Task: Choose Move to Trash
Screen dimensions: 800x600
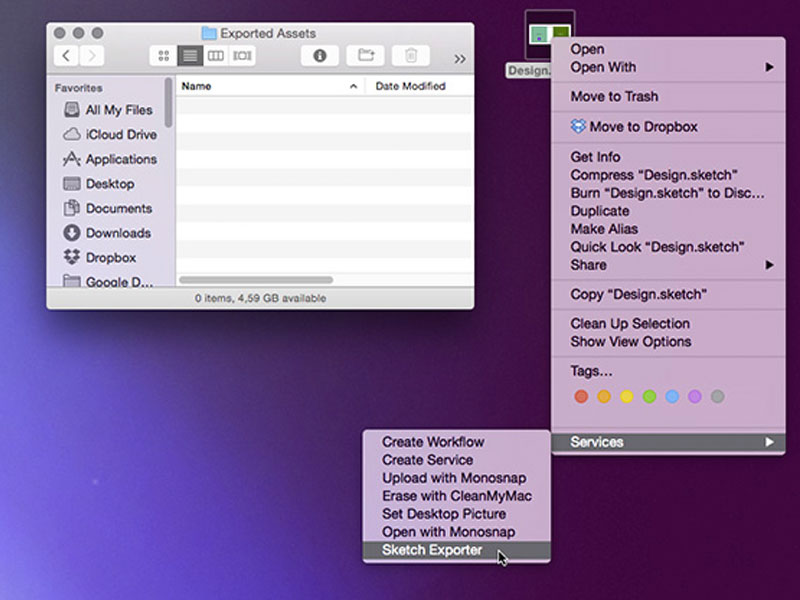Action: coord(668,96)
